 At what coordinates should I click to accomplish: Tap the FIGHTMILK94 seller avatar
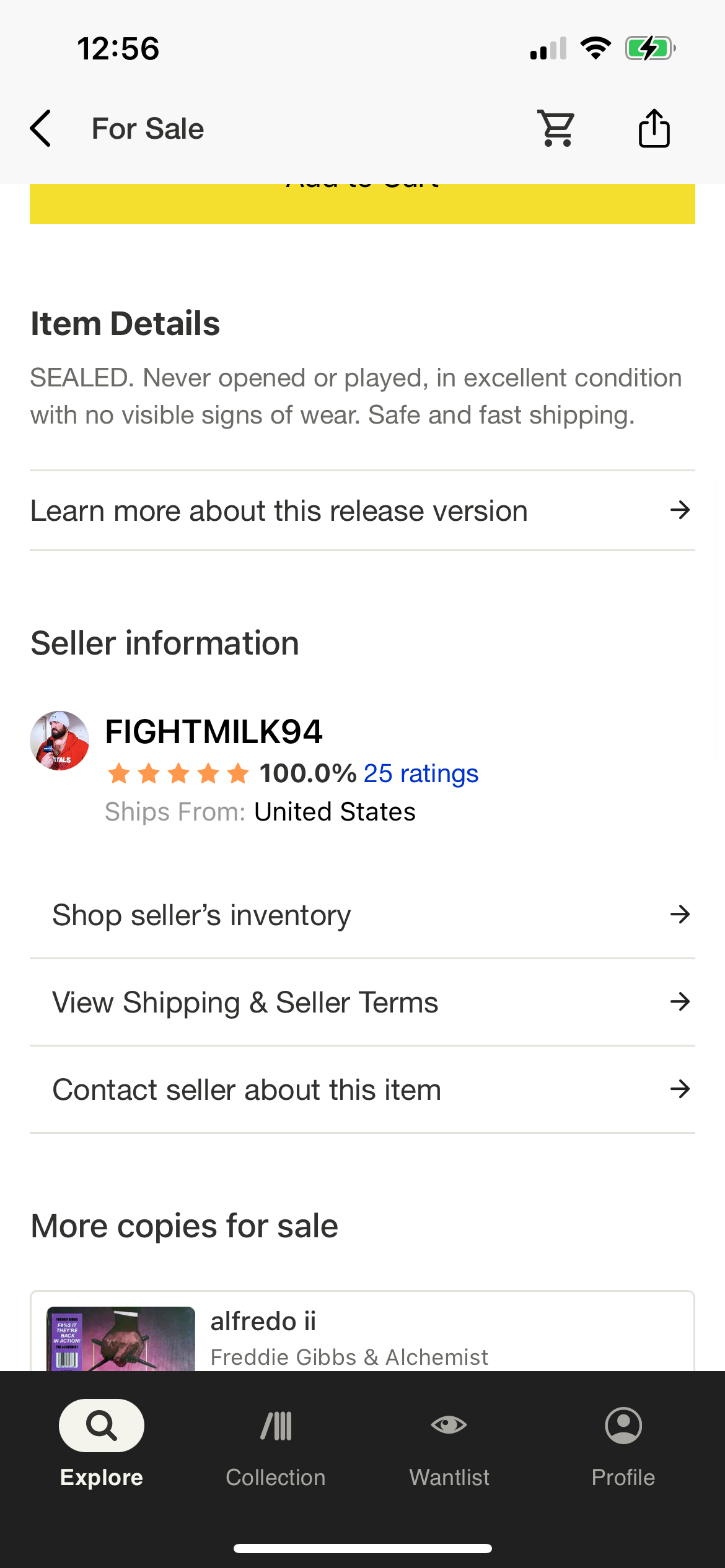59,741
